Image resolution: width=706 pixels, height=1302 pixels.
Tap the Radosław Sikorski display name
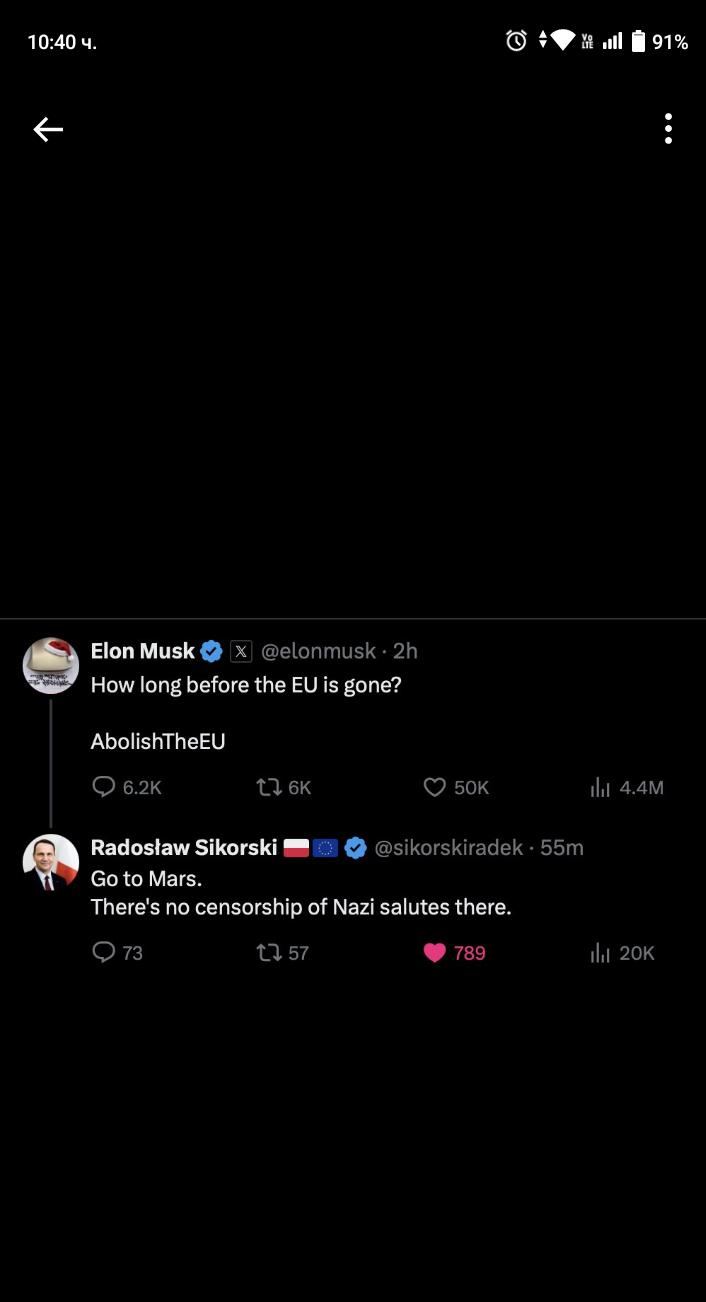coord(184,848)
